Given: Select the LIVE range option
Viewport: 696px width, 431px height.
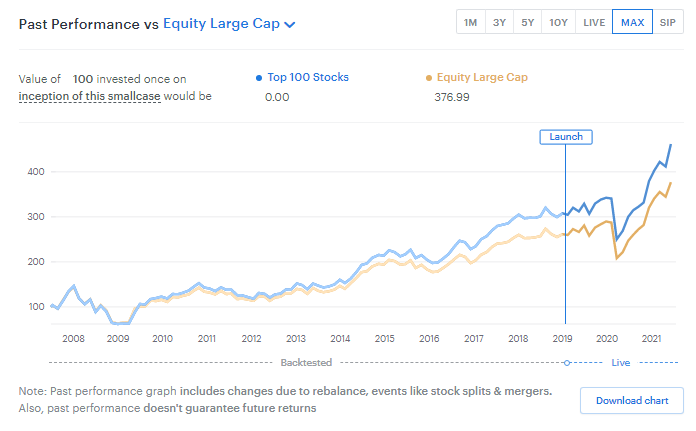Looking at the screenshot, I should tap(594, 23).
